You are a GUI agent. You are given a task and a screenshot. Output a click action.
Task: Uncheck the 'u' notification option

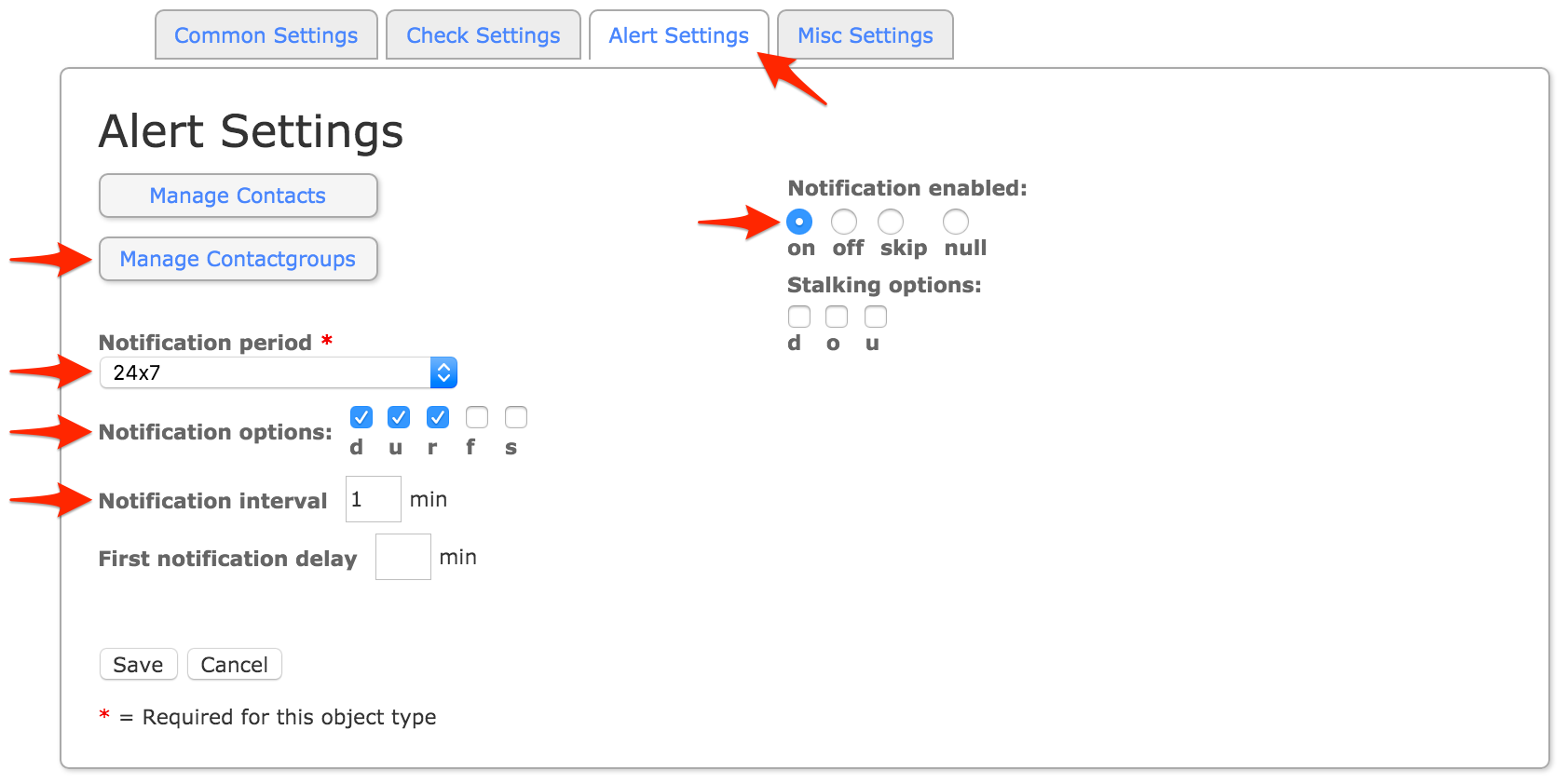pyautogui.click(x=399, y=417)
